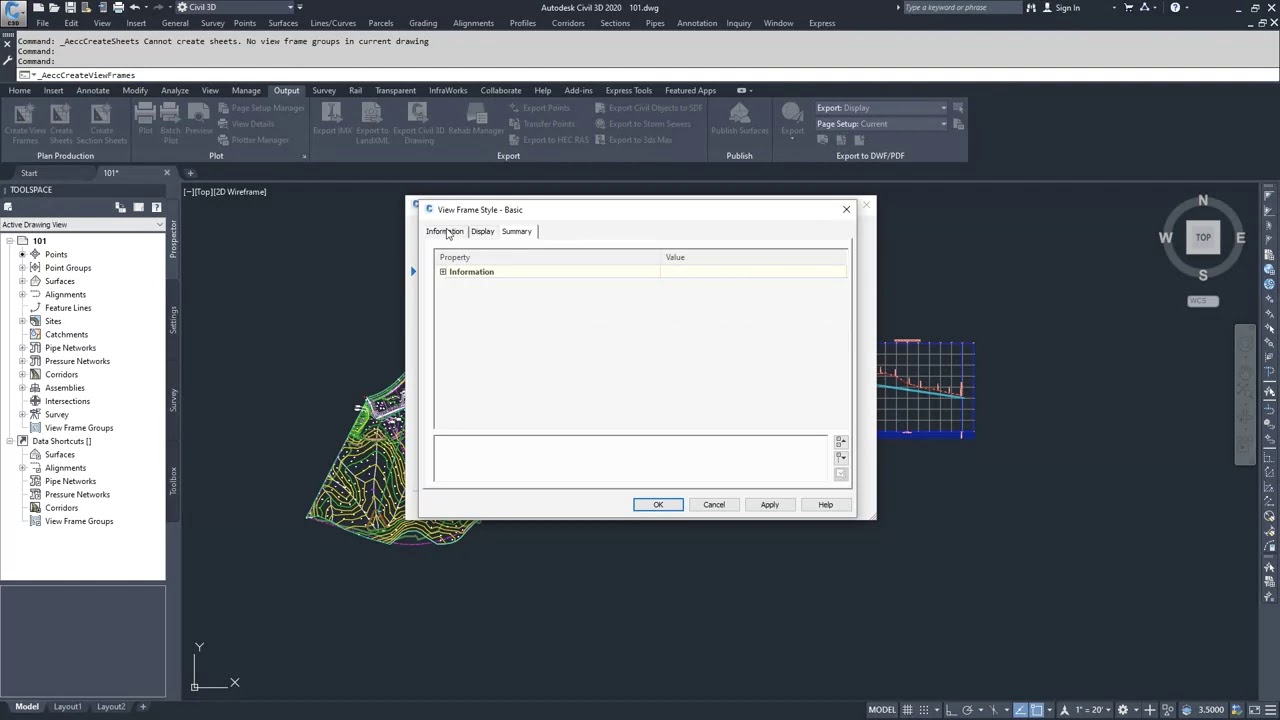Select the Information tab in View Frame Style dialog

coord(445,231)
